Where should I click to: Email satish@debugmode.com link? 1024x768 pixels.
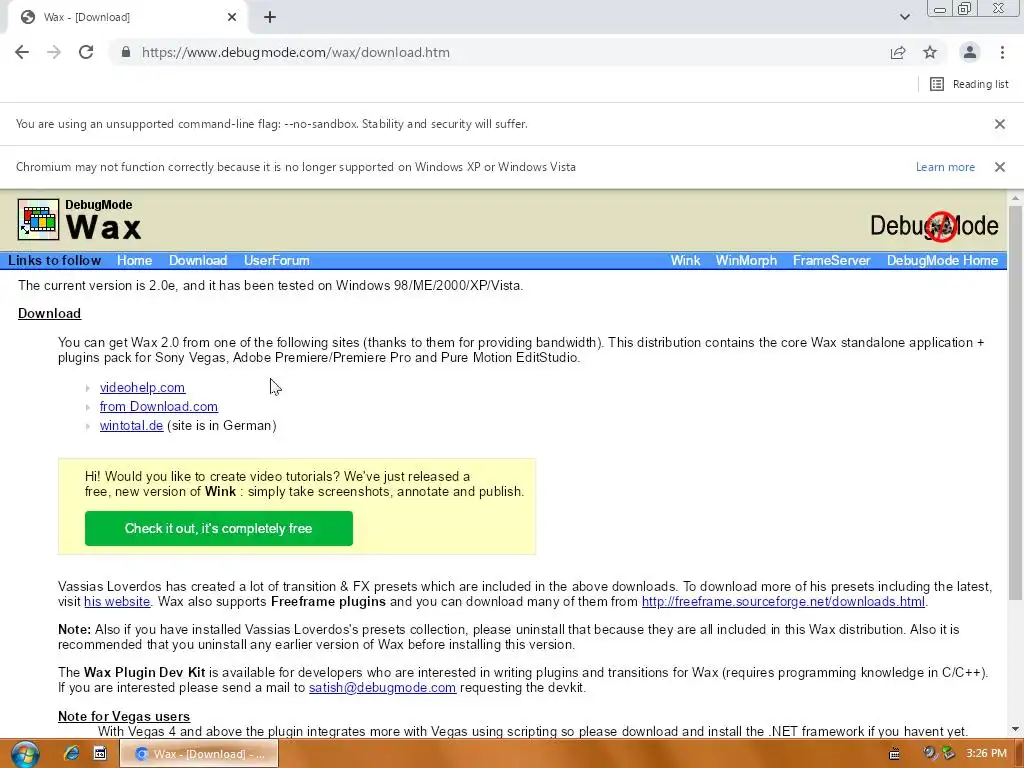coord(382,688)
